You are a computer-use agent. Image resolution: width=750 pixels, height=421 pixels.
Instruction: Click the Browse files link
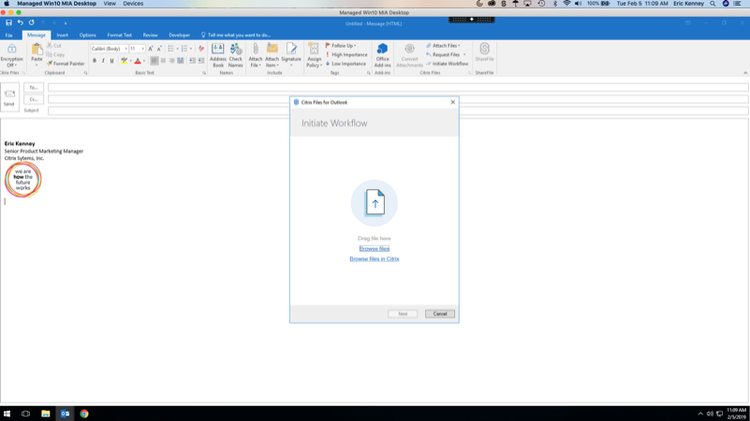pyautogui.click(x=374, y=248)
